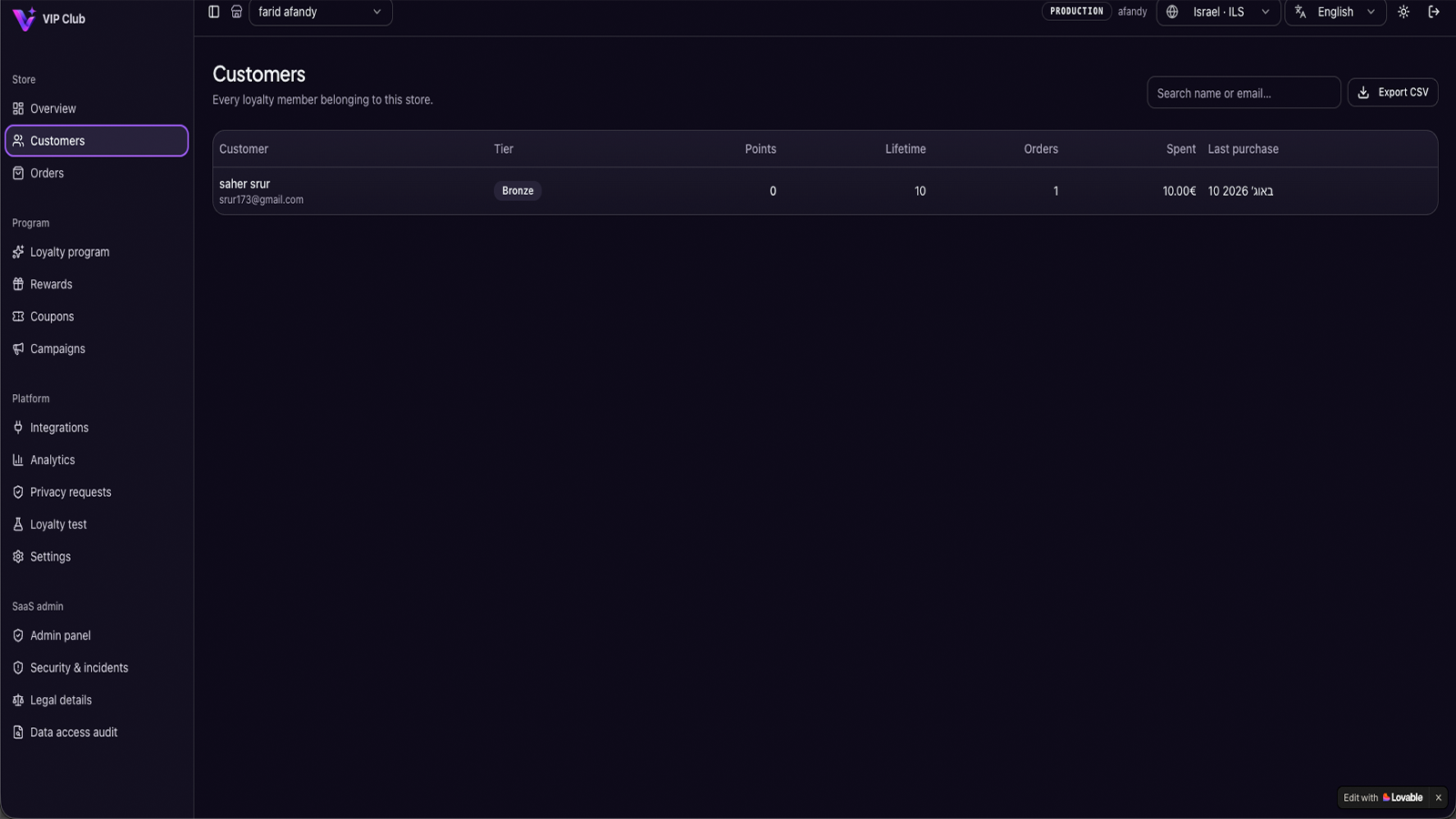Click the globe icon near Israel · ILS
This screenshot has width=1456, height=819.
click(1172, 12)
